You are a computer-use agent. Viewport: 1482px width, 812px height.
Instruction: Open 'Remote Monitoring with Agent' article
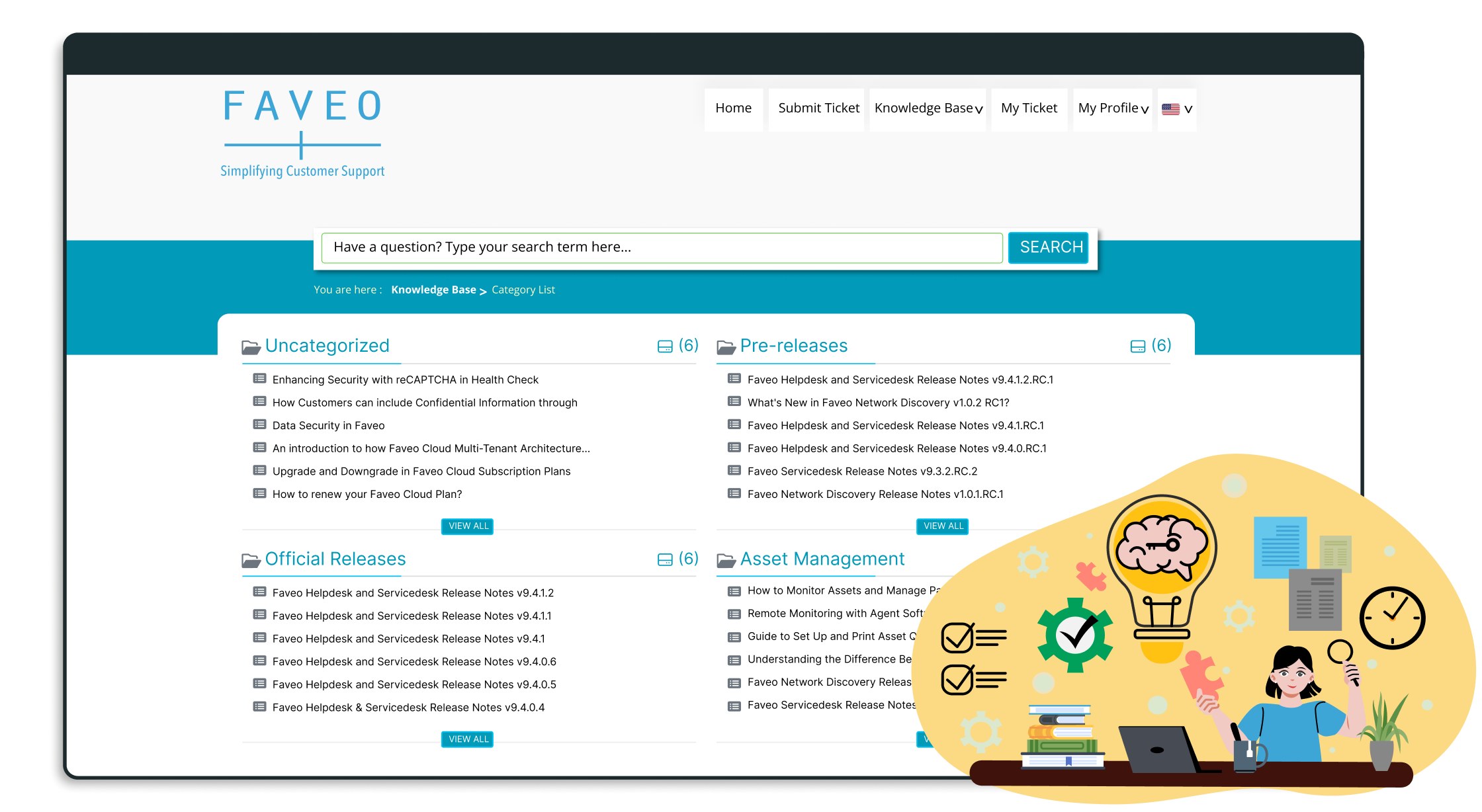pyautogui.click(x=836, y=614)
